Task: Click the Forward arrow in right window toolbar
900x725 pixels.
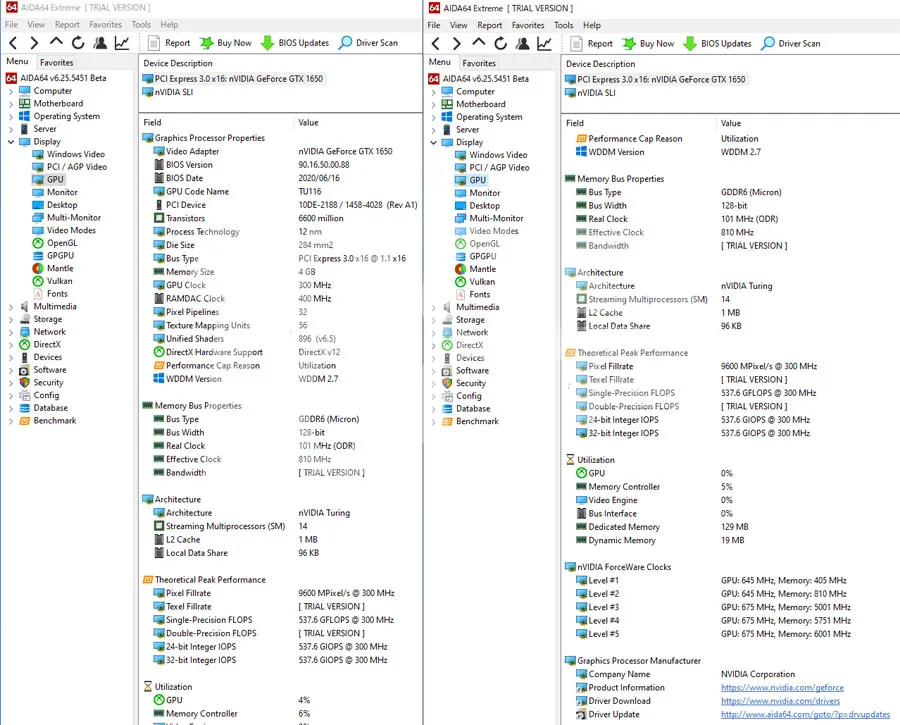Action: (x=457, y=43)
